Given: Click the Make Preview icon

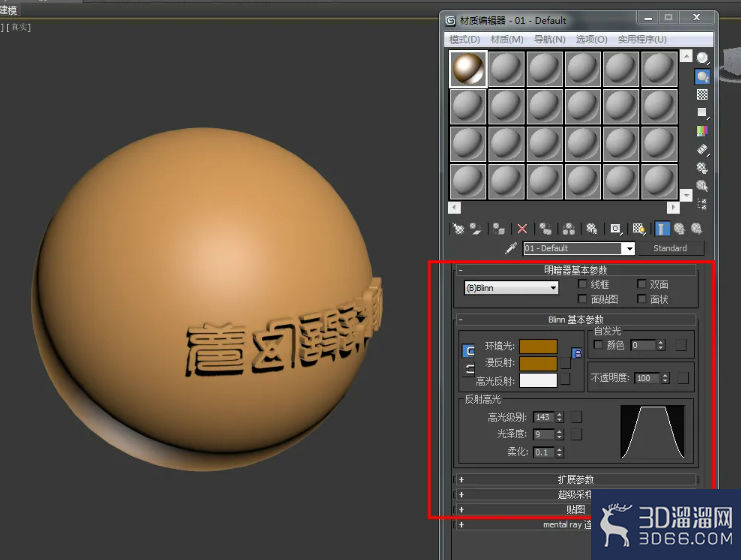Looking at the screenshot, I should coord(703,149).
